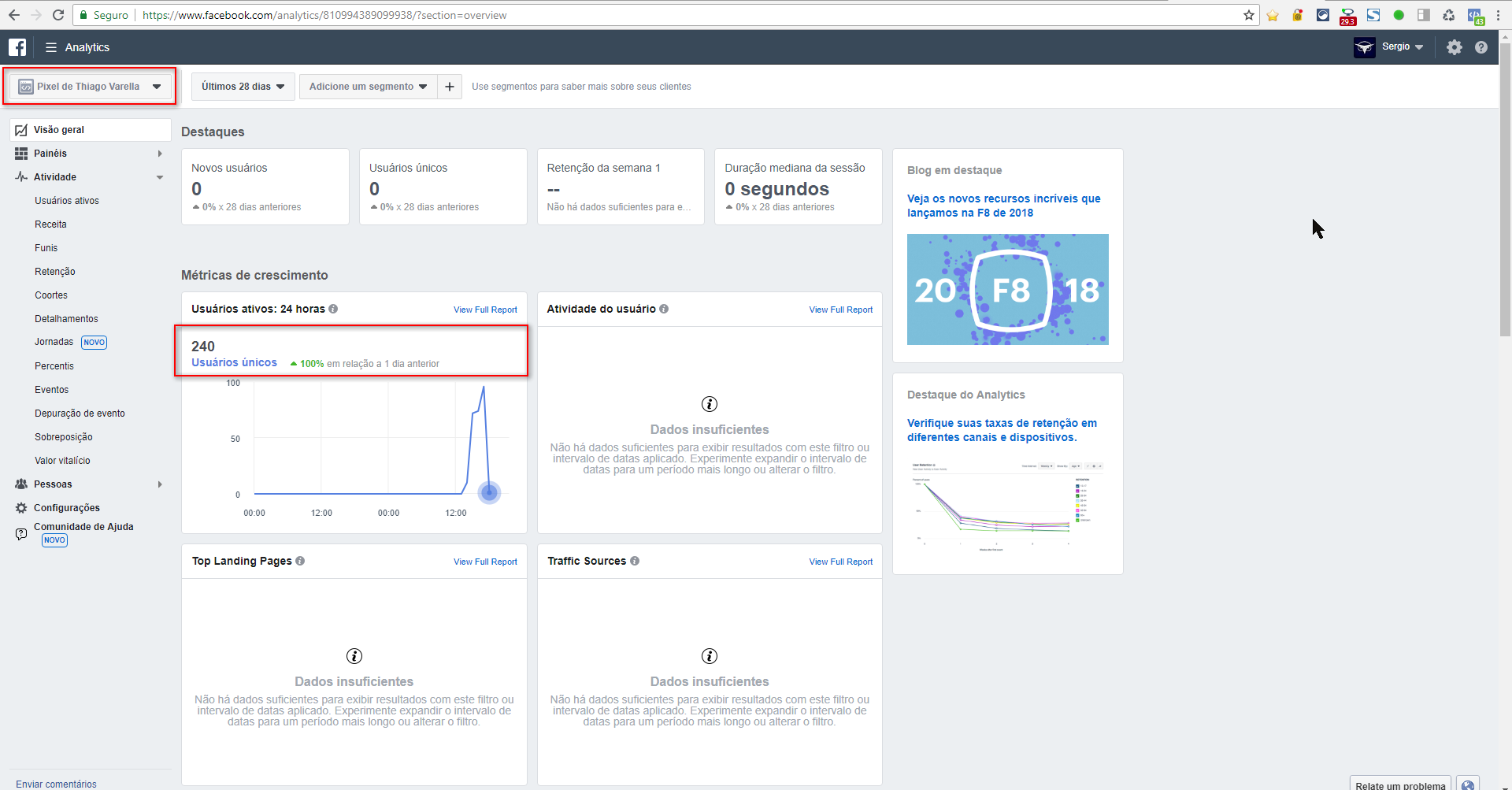Collapse the Atividade section arrow
Image resolution: width=1512 pixels, height=790 pixels.
(x=160, y=177)
